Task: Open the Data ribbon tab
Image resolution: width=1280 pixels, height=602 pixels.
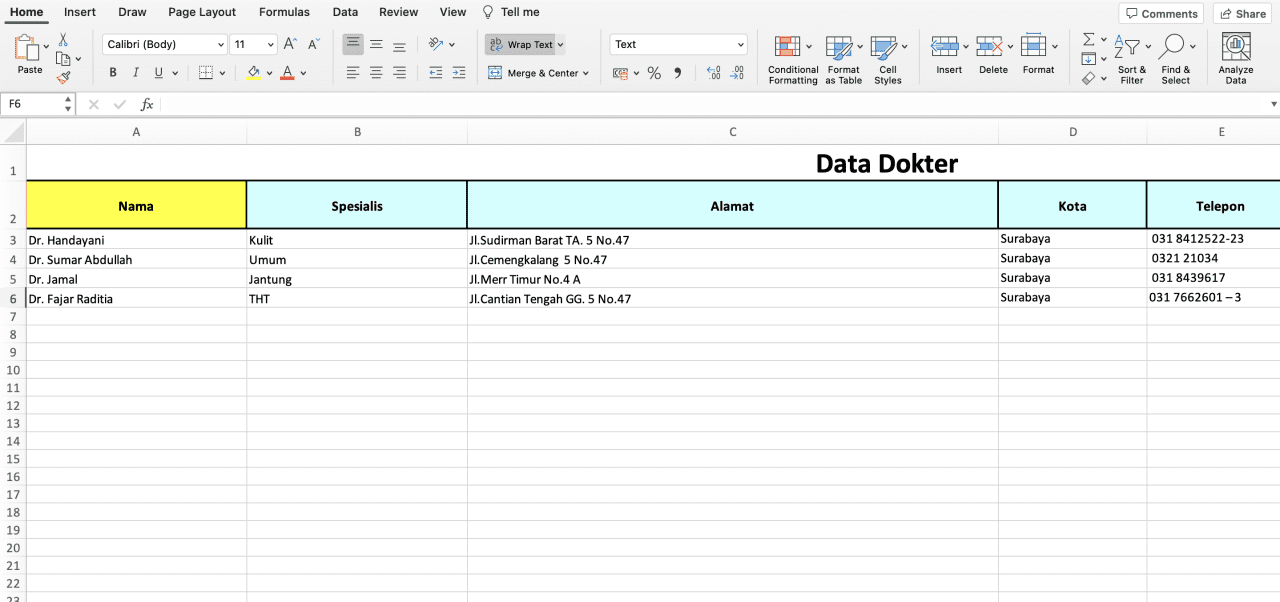Action: click(345, 12)
